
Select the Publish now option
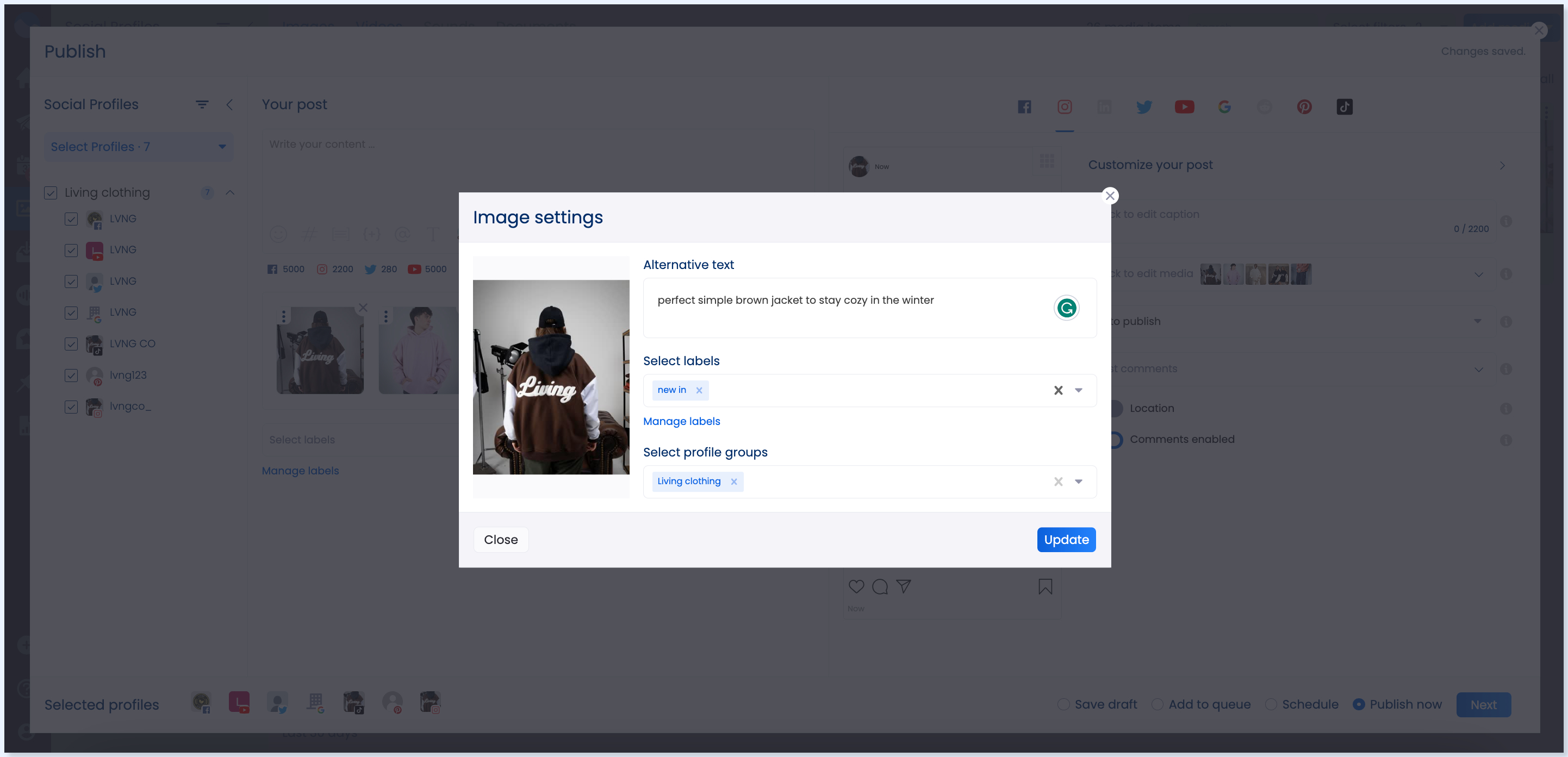pos(1359,705)
